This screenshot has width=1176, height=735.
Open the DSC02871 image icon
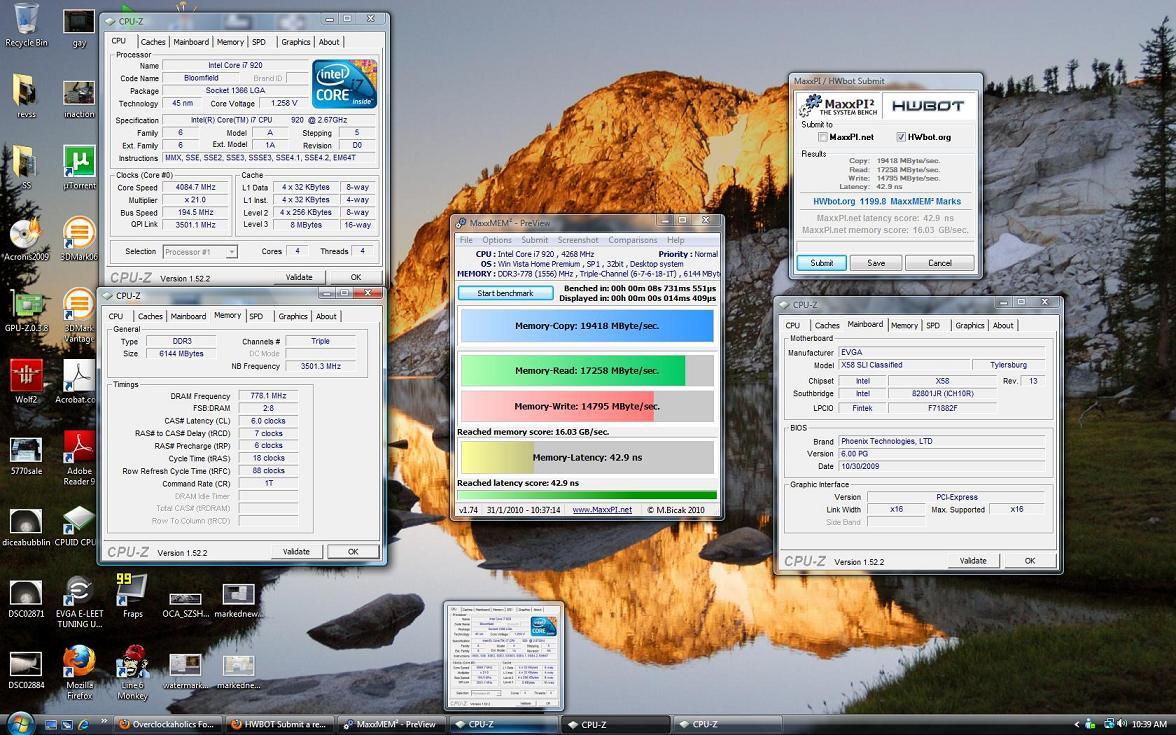[26, 597]
